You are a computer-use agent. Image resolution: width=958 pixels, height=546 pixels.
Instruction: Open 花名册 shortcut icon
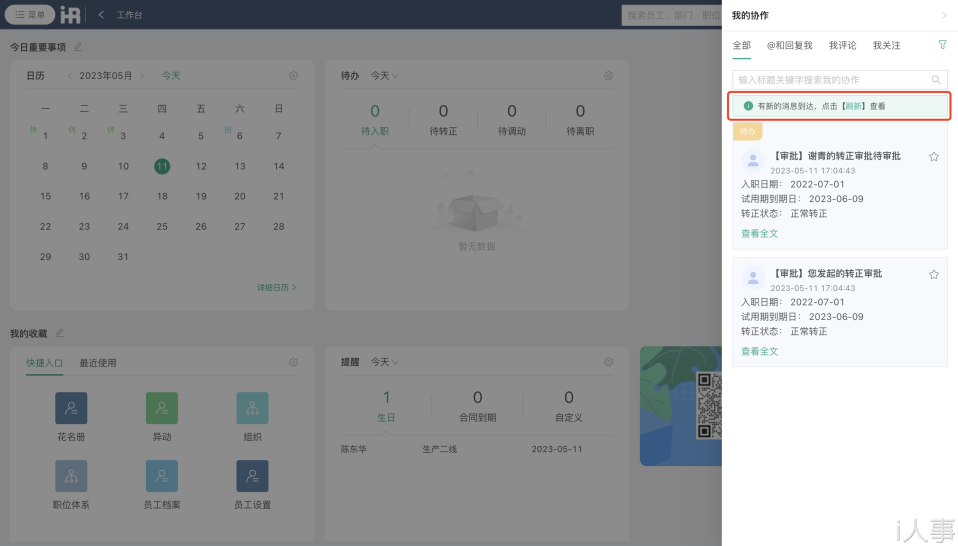pyautogui.click(x=71, y=408)
